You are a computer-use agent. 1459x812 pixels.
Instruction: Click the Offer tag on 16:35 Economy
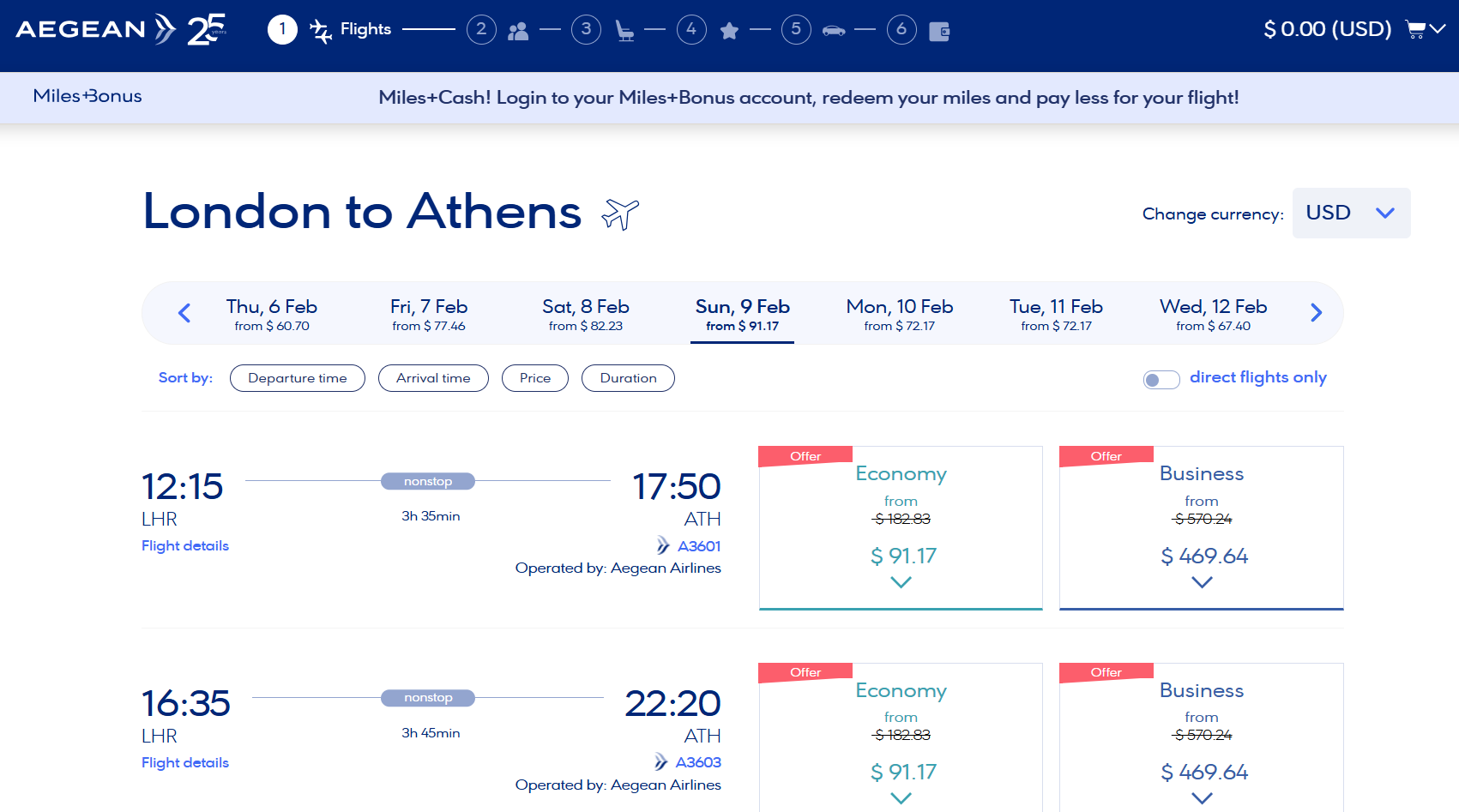805,672
